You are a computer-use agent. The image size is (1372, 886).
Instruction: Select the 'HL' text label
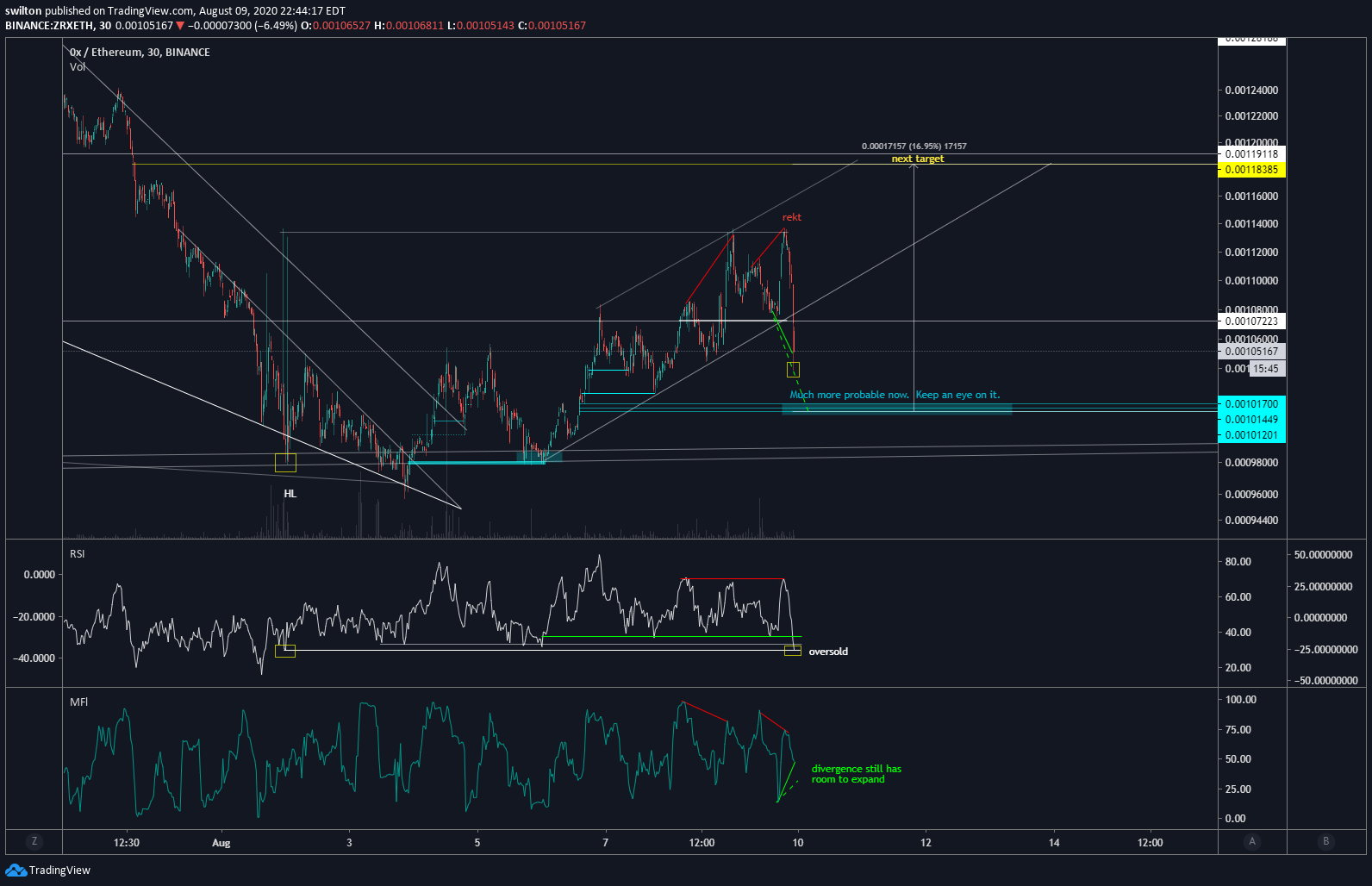[x=290, y=494]
